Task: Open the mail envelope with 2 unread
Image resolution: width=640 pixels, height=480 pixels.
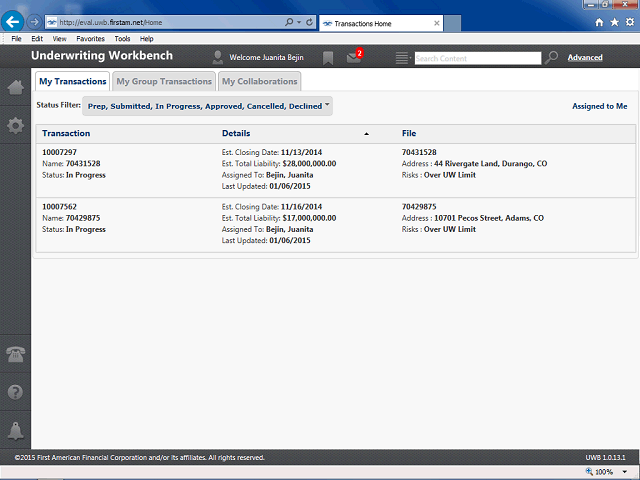Action: click(x=354, y=57)
